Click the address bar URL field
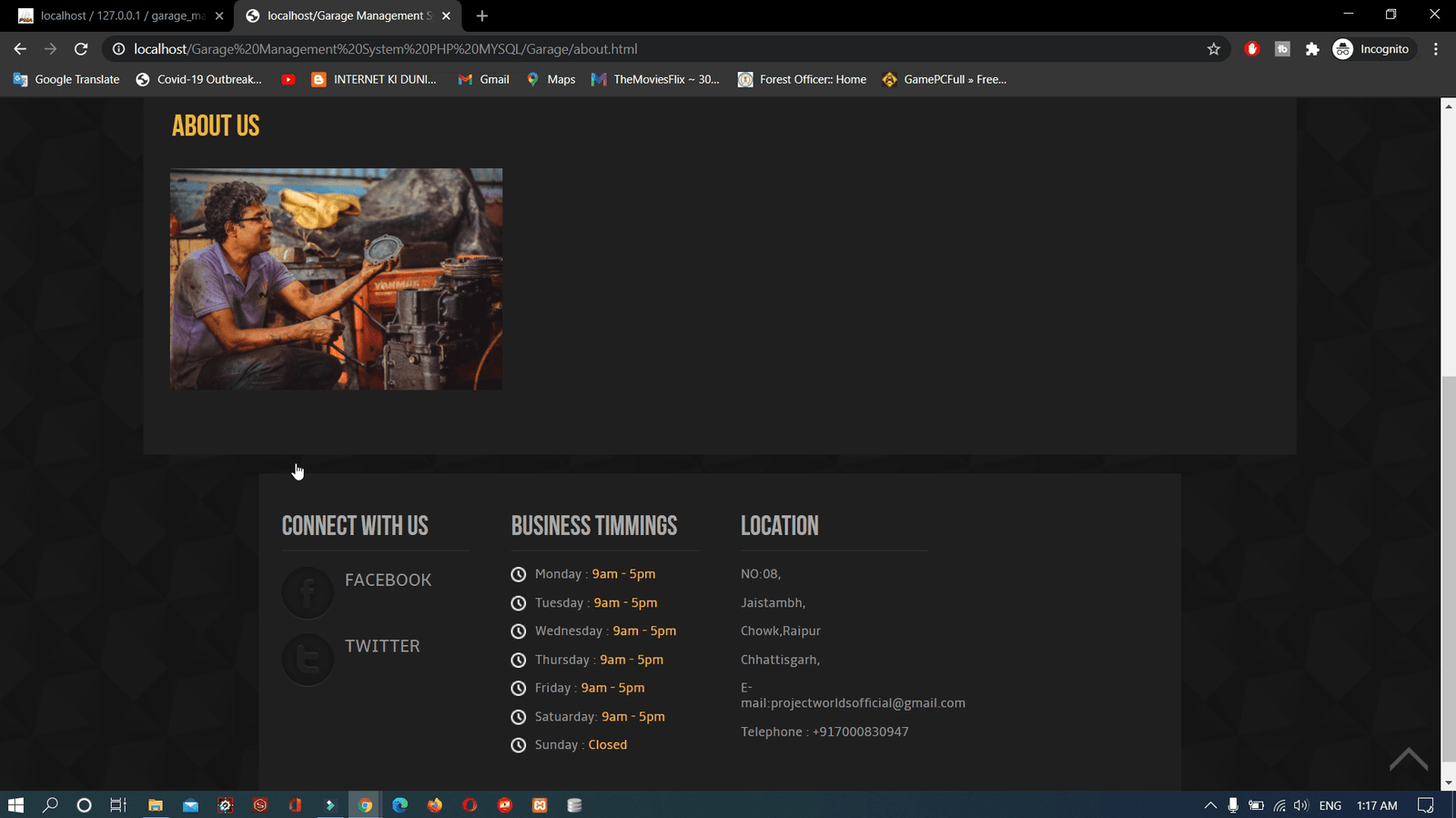Image resolution: width=1456 pixels, height=818 pixels. (637, 49)
